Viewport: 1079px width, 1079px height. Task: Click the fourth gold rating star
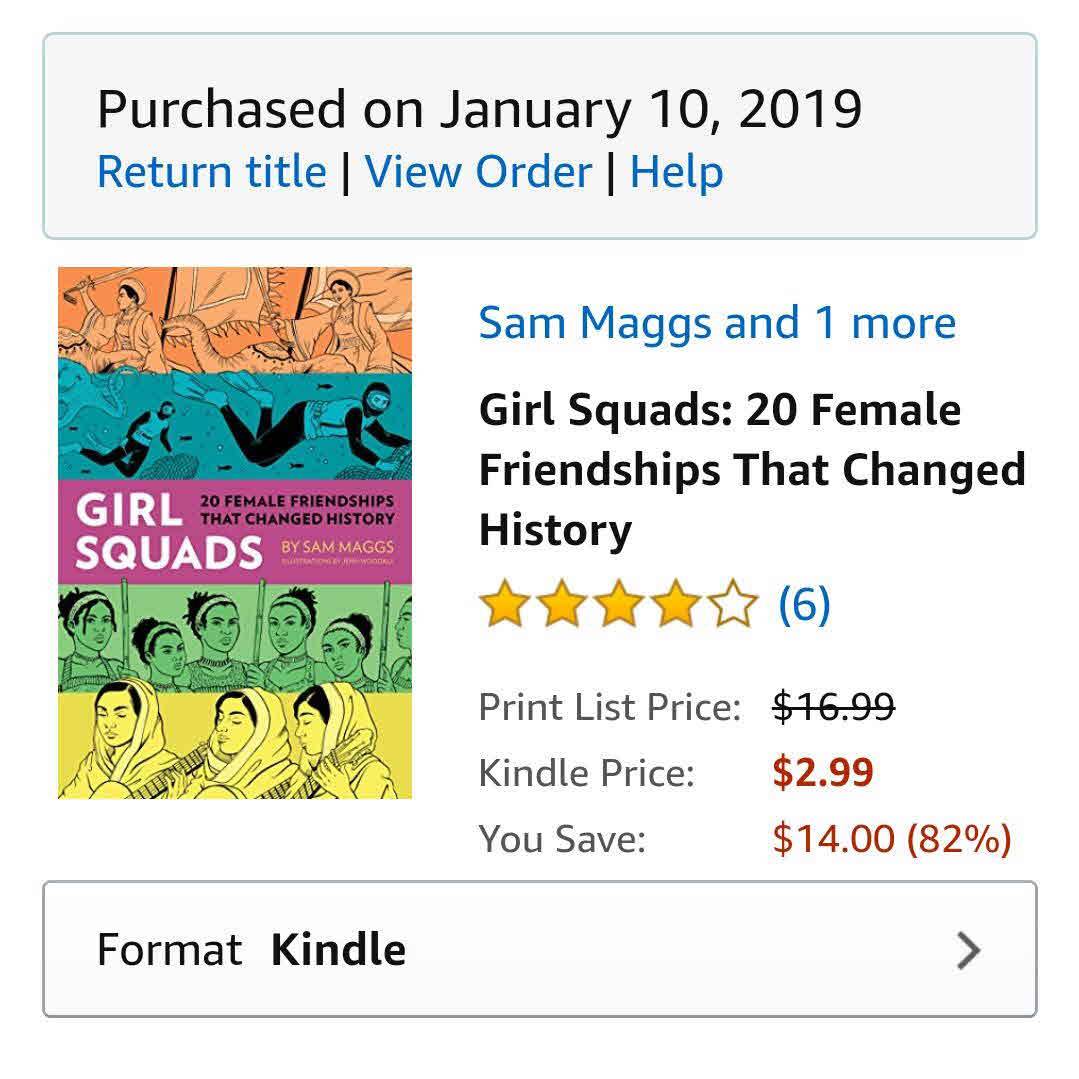(675, 606)
